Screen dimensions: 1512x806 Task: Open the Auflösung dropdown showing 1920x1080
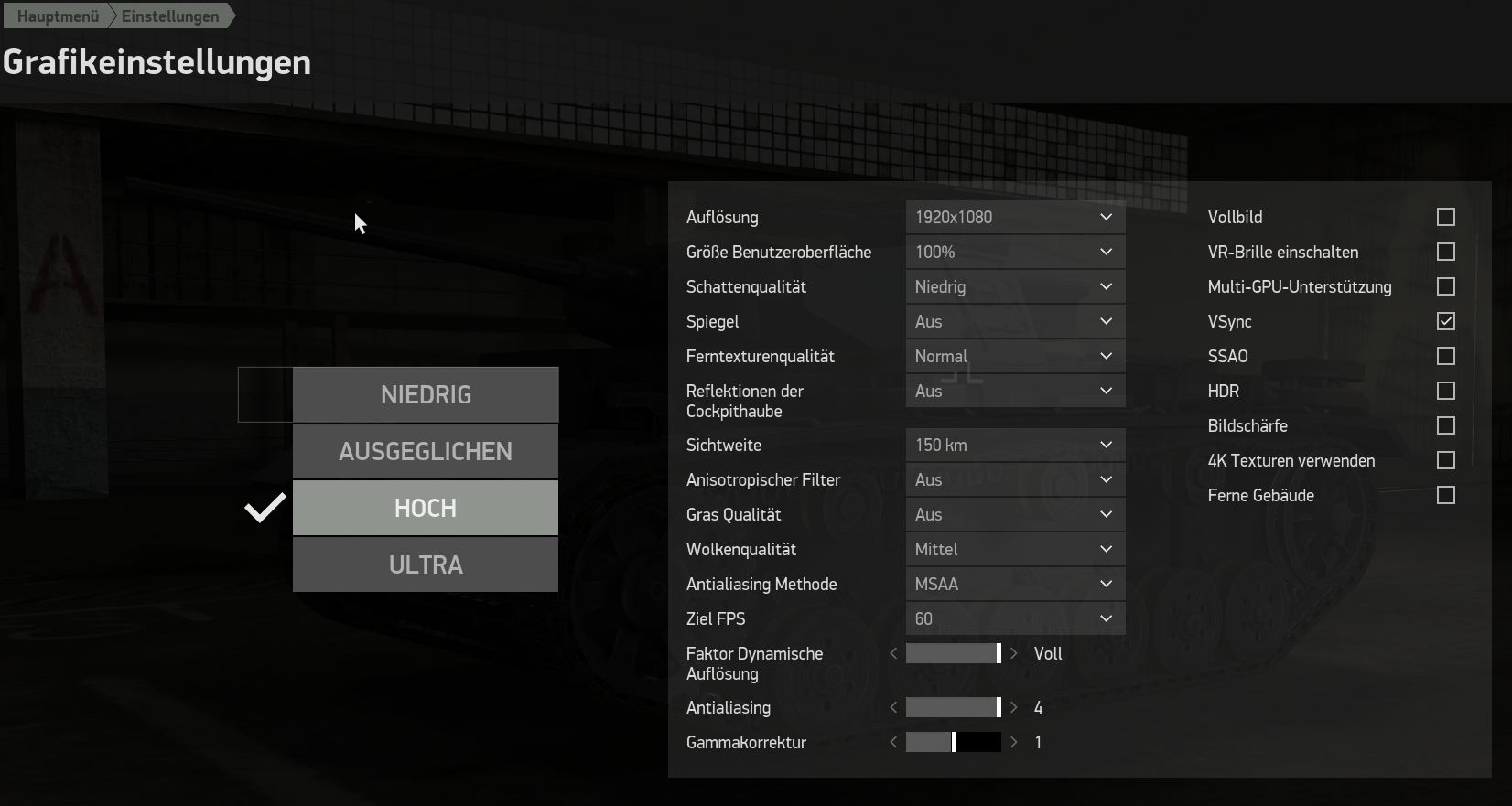tap(1015, 217)
